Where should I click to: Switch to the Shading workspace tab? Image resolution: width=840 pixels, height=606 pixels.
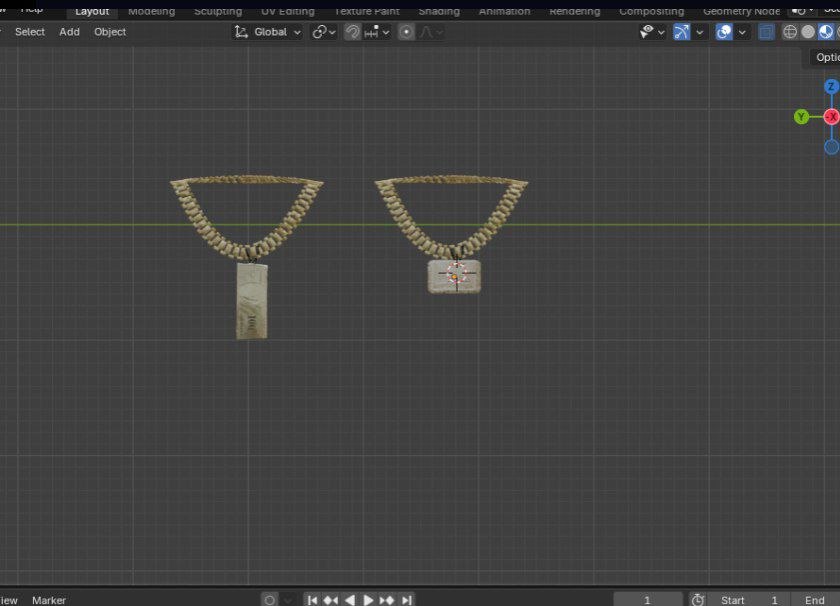tap(439, 11)
